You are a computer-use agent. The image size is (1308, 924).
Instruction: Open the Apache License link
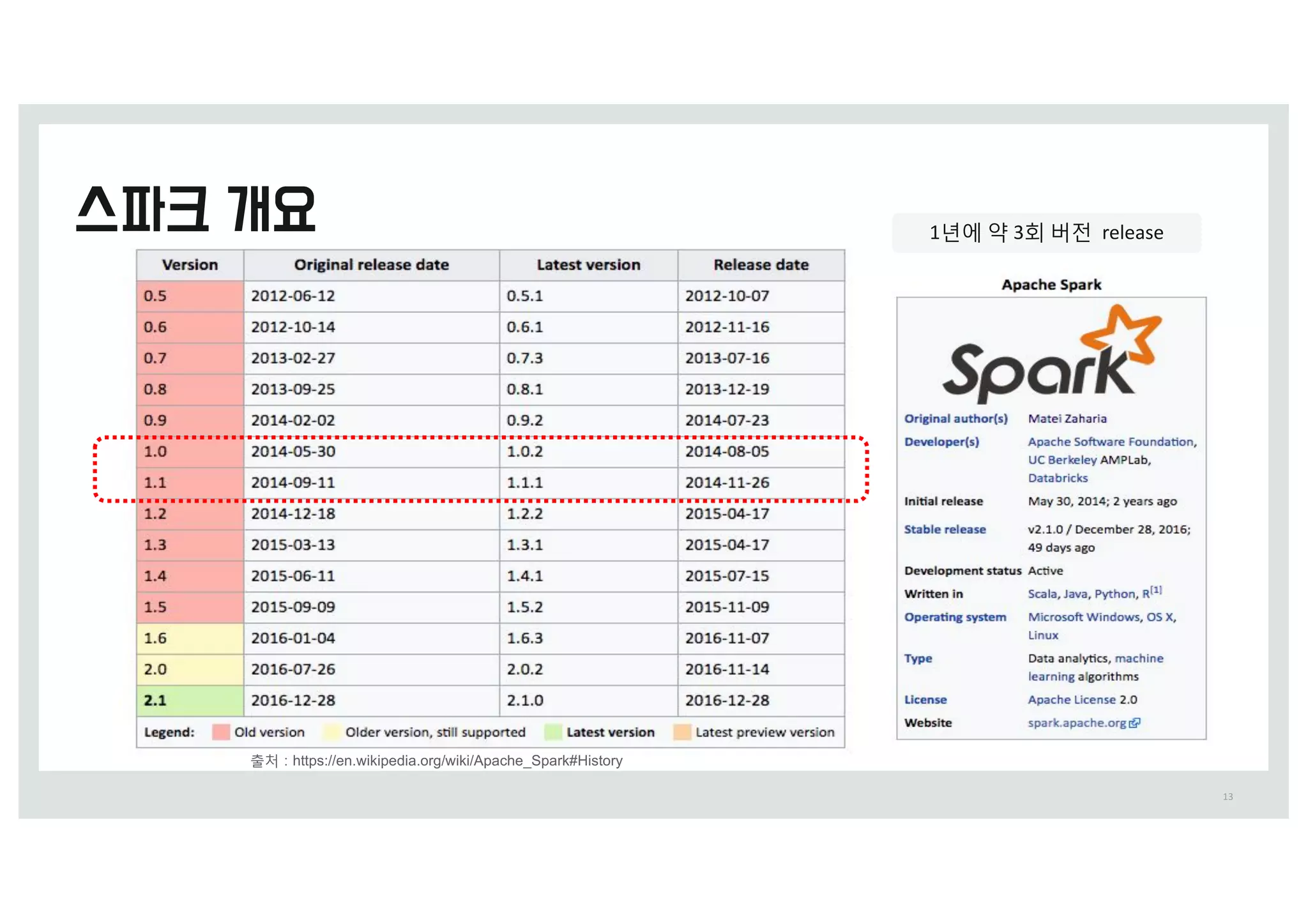[1072, 700]
